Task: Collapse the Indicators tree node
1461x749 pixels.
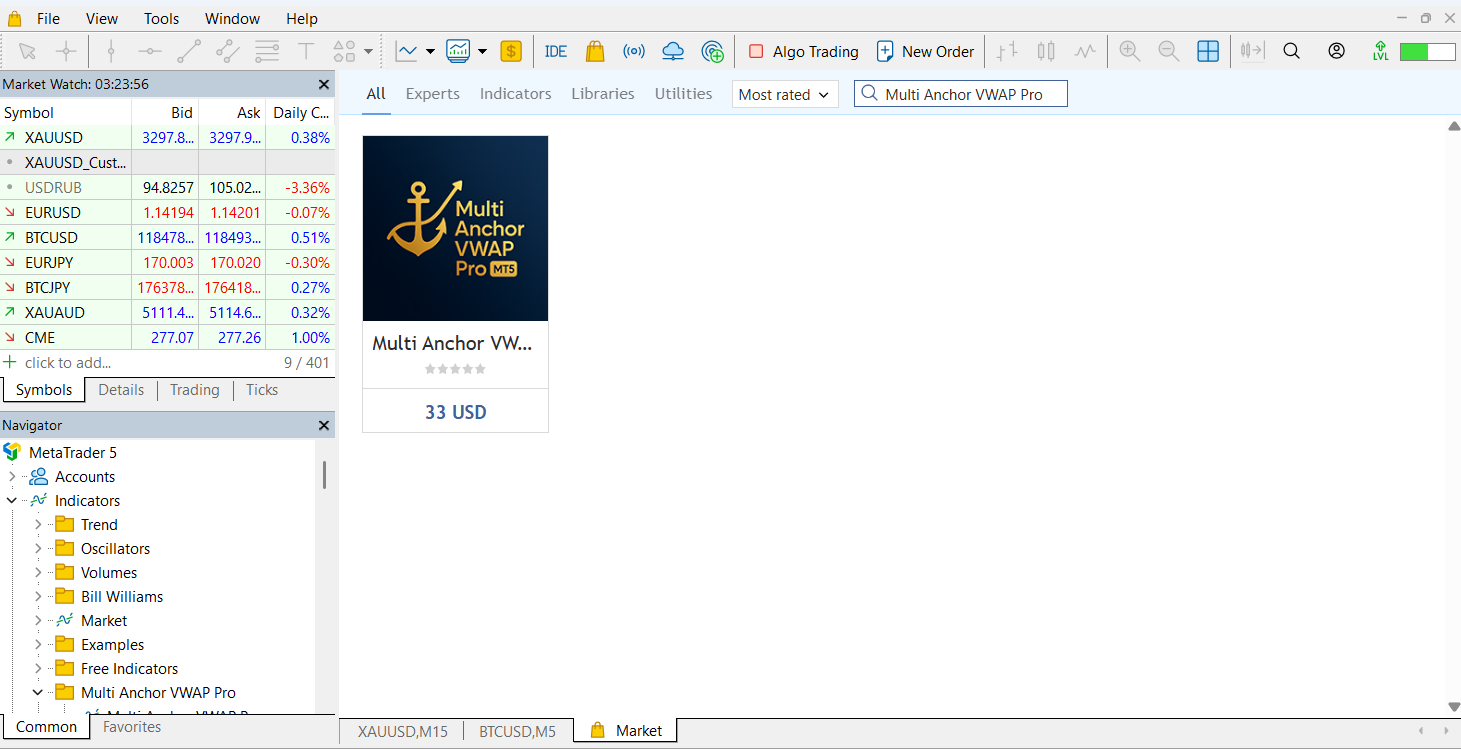Action: coord(12,501)
